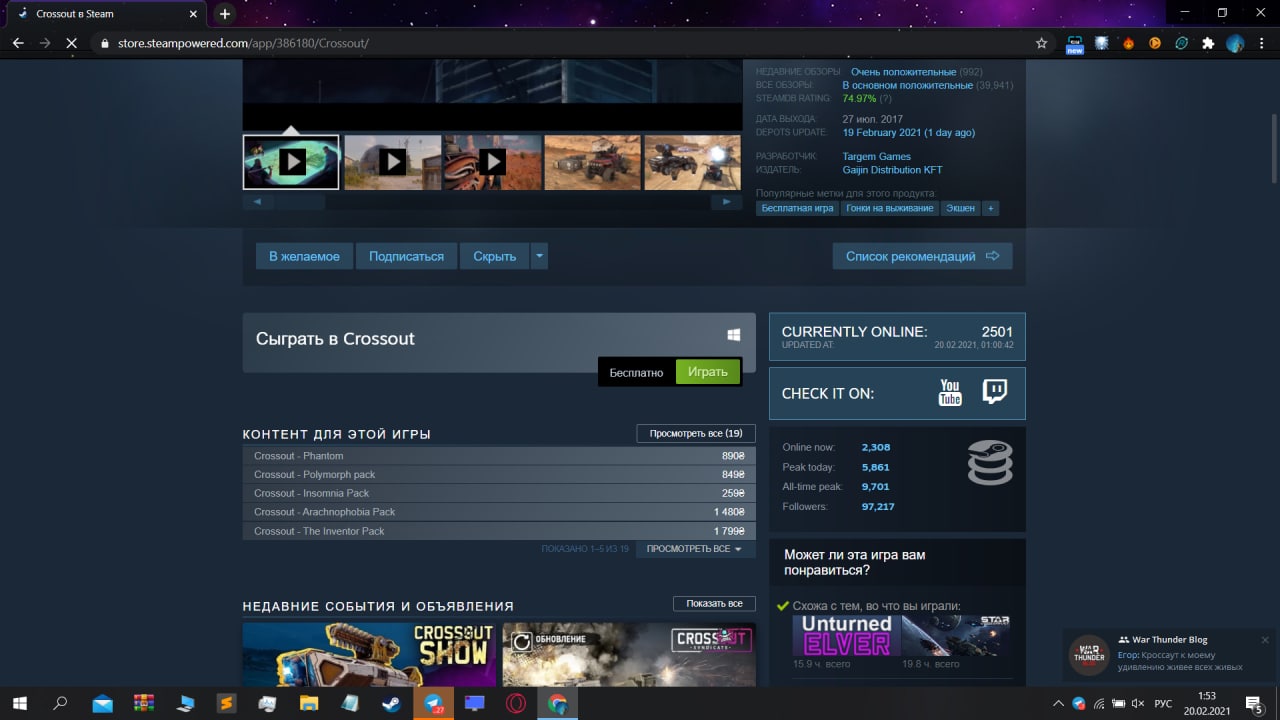Click right arrow of the media strip

click(726, 202)
